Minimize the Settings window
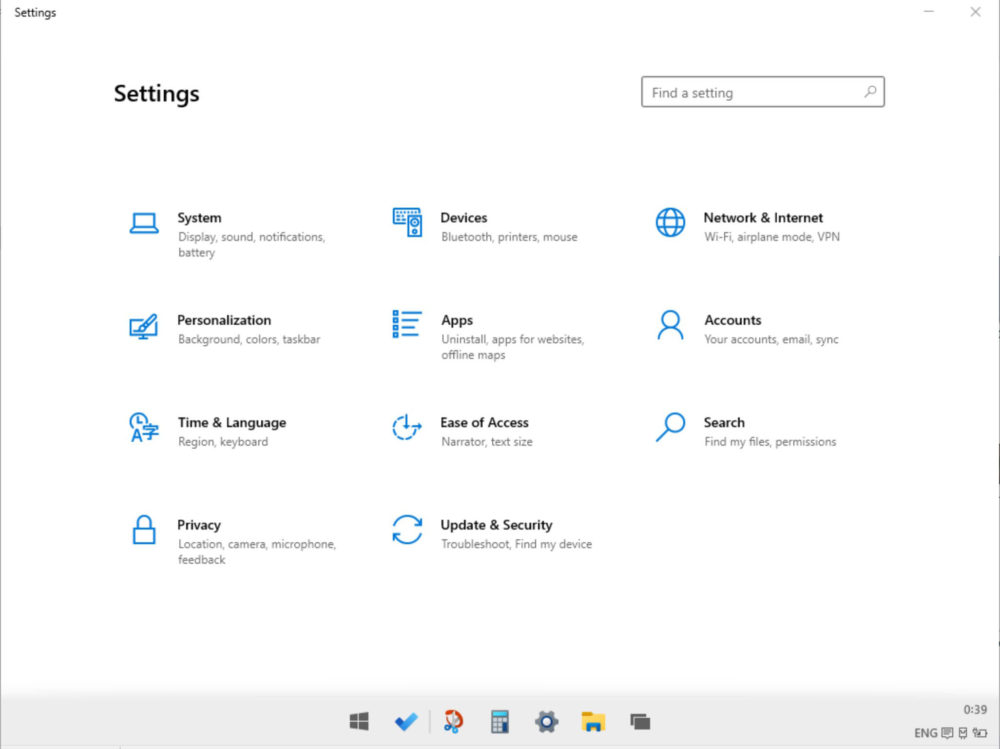This screenshot has height=749, width=1000. click(x=929, y=11)
